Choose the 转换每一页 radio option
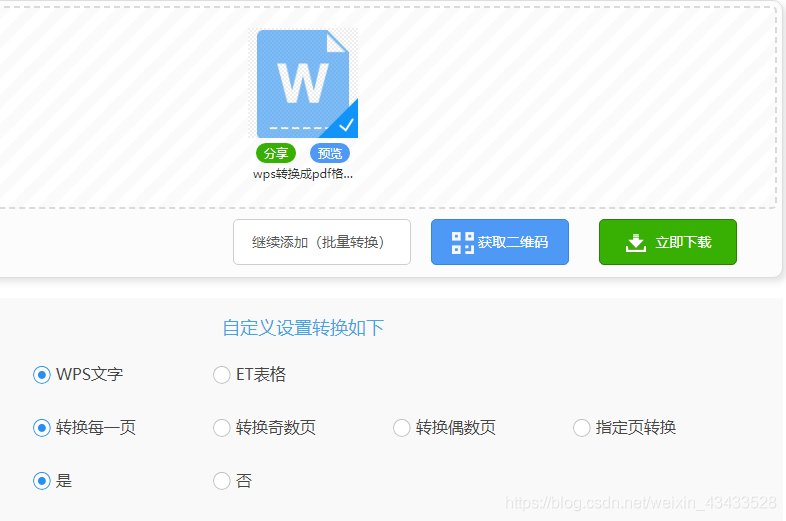 [42, 428]
